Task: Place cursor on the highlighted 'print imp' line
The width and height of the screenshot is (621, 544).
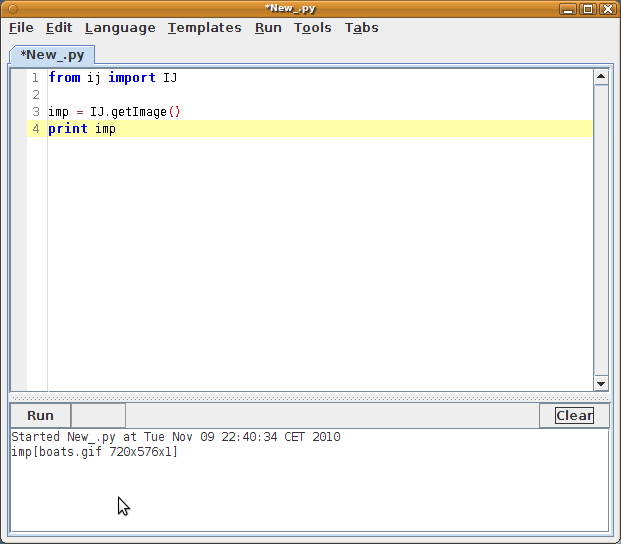Action: click(x=82, y=129)
